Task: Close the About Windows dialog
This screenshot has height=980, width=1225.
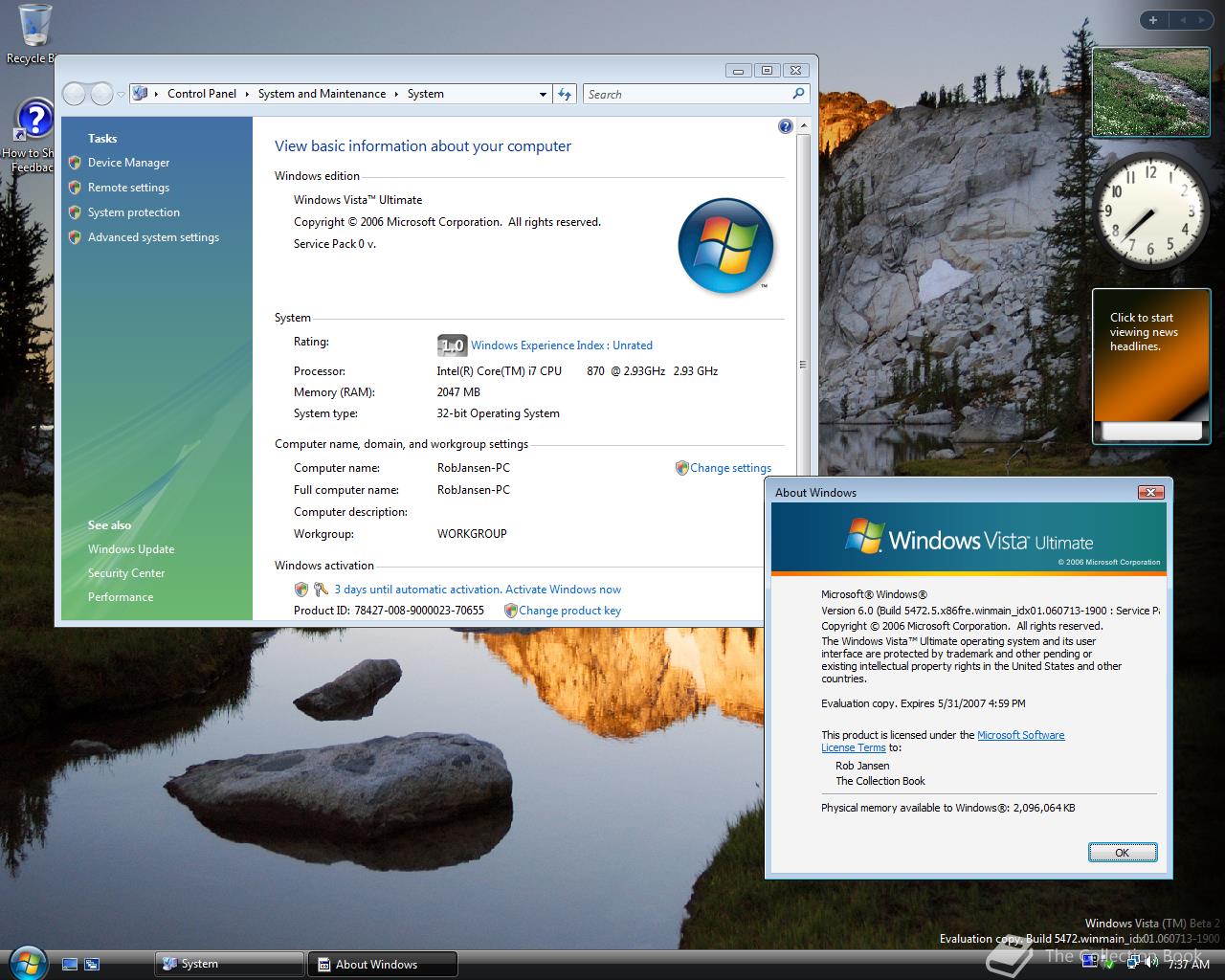Action: pyautogui.click(x=1151, y=492)
